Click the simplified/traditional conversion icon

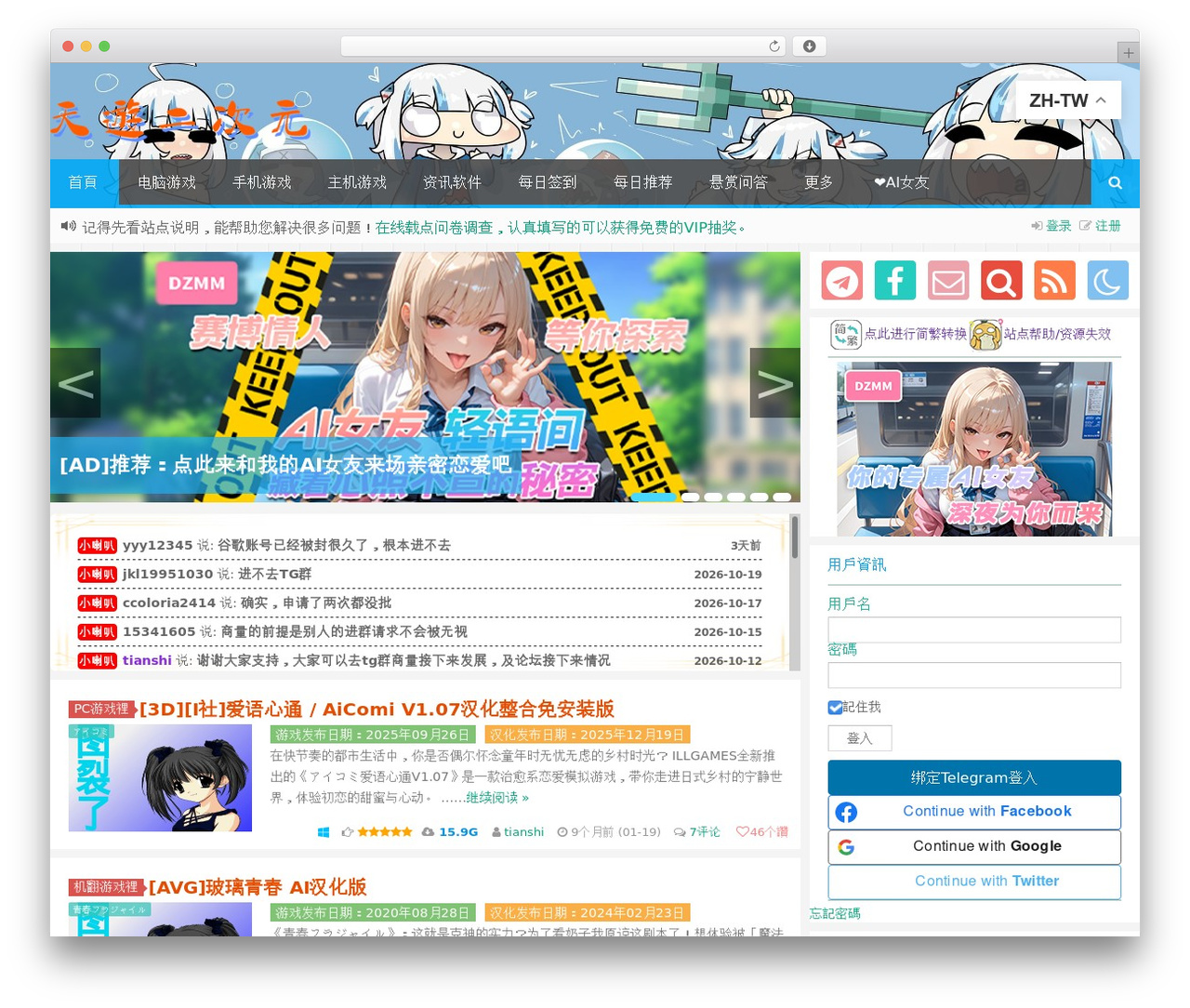(x=845, y=335)
